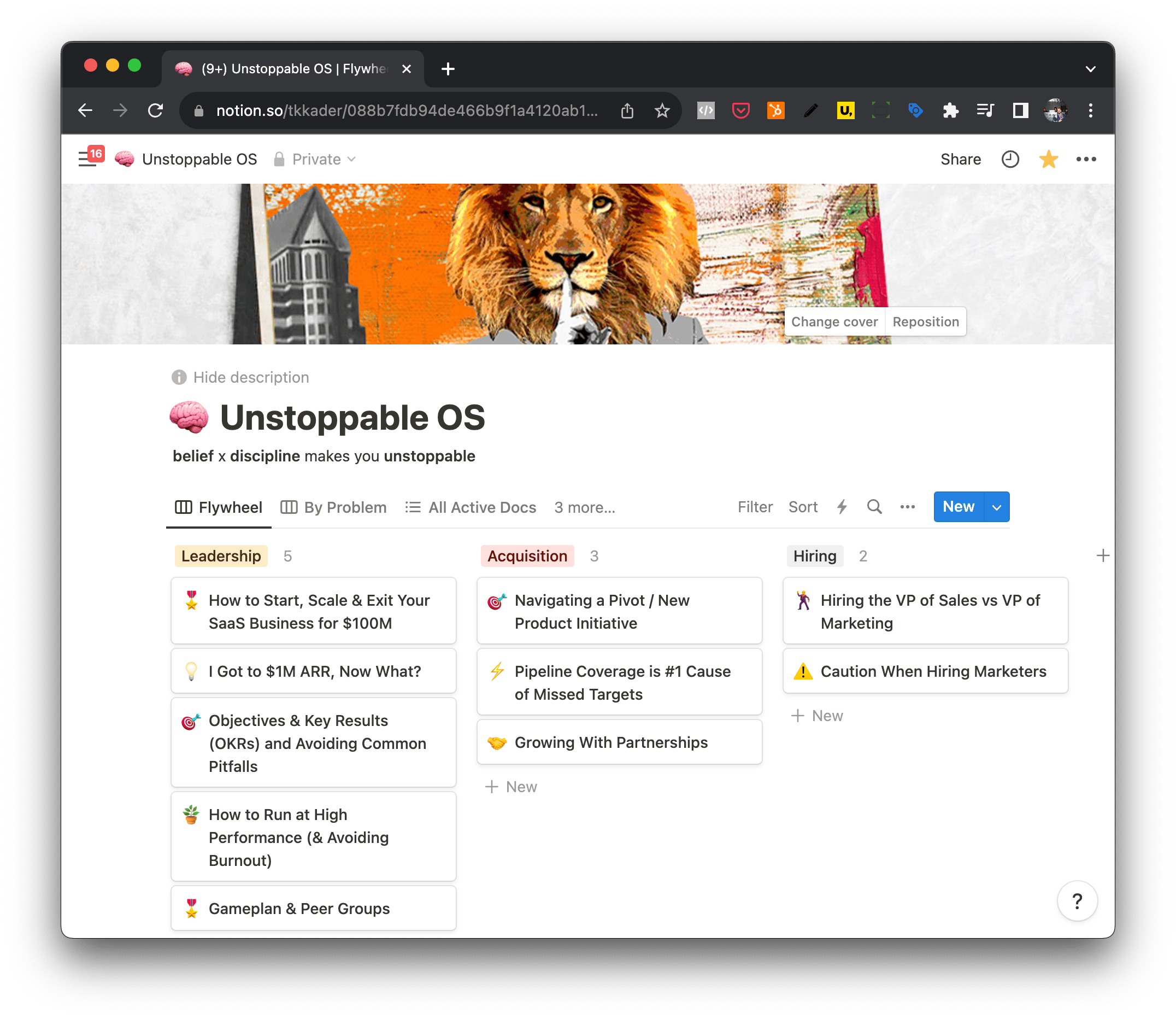
Task: Click the browser share page icon
Action: point(626,110)
